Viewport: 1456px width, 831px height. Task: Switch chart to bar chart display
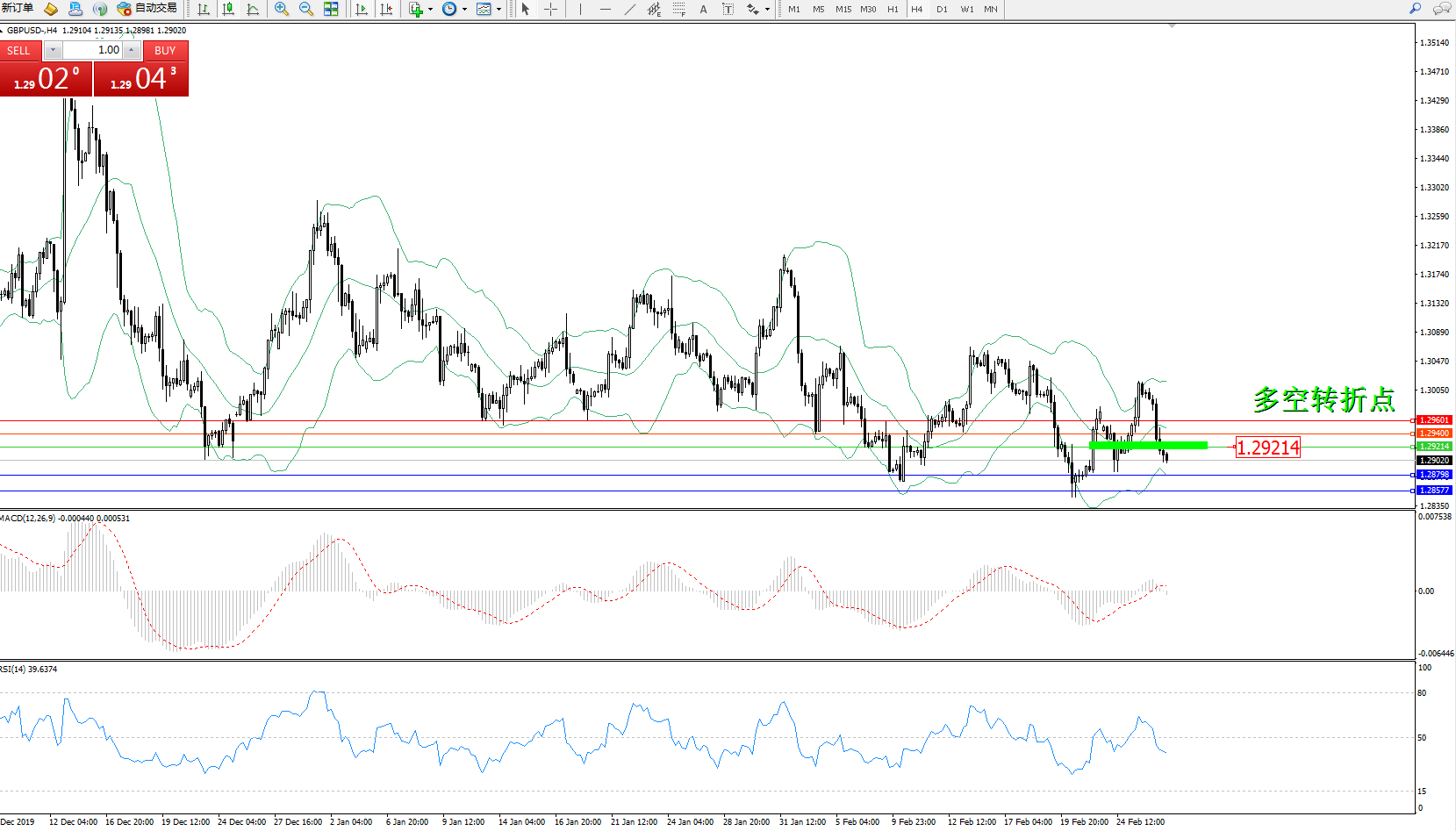coord(204,9)
